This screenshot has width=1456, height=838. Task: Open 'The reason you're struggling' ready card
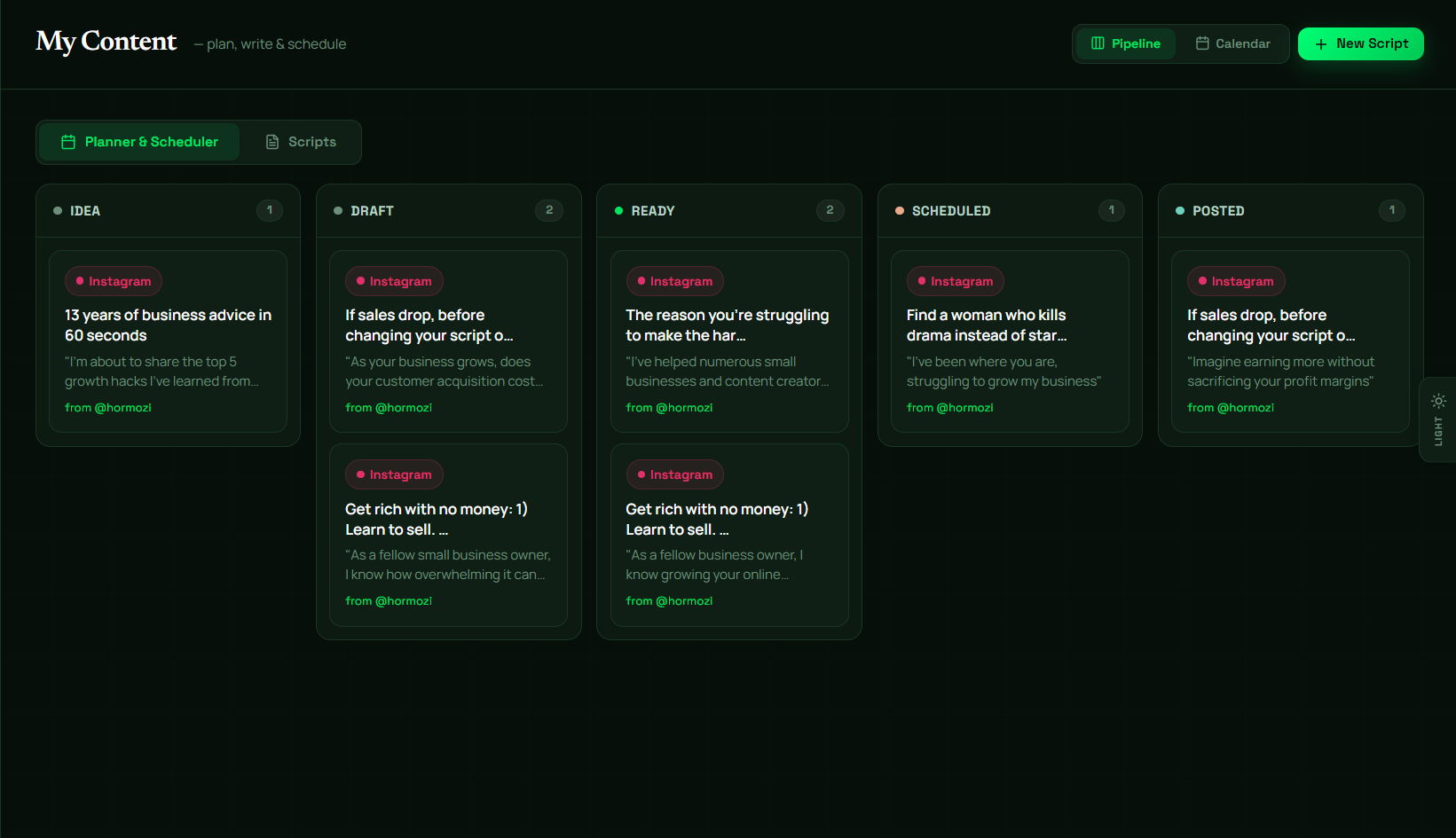729,341
